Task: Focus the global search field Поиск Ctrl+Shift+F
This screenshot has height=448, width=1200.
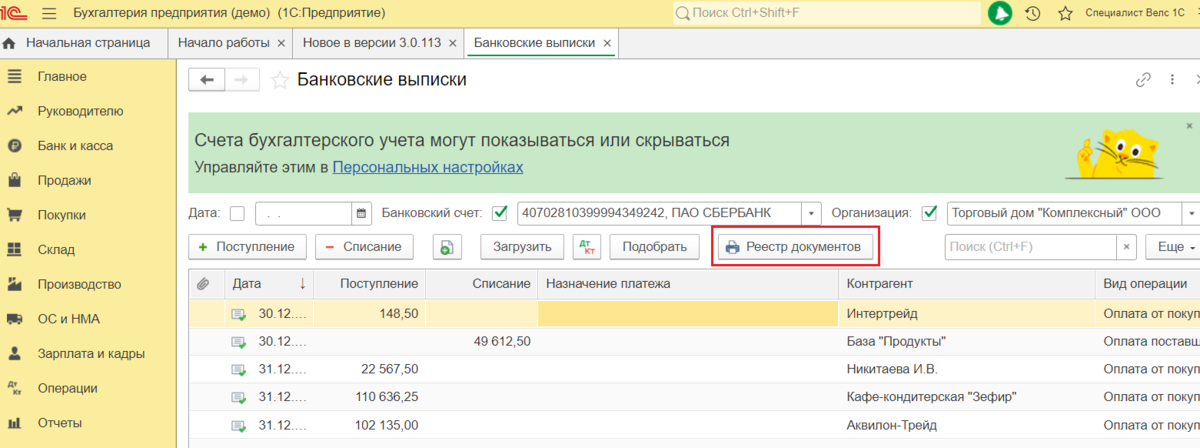Action: (x=826, y=13)
